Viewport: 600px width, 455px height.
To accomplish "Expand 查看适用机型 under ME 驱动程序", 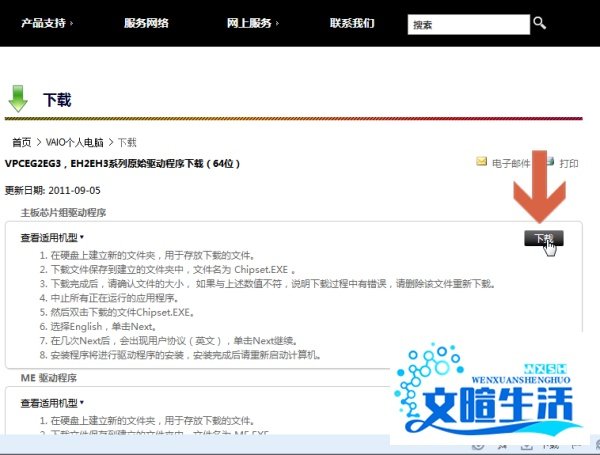I will (x=52, y=403).
